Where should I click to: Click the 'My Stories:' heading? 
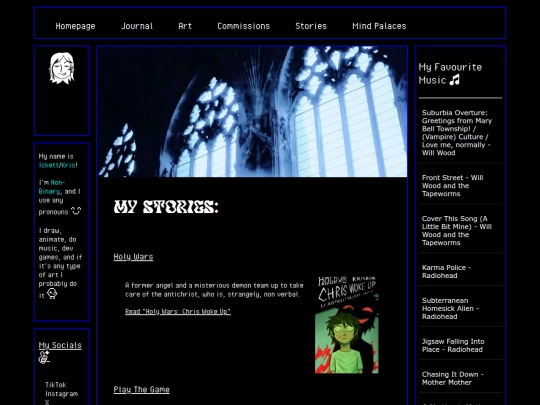[x=166, y=207]
